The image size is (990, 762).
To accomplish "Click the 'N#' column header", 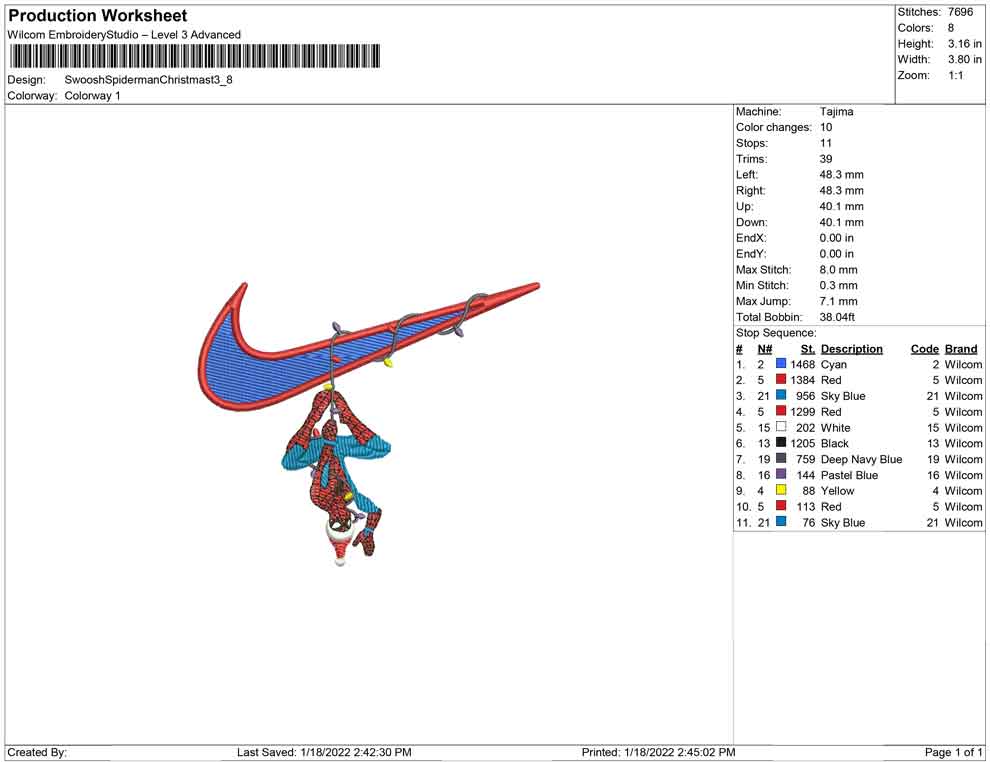I will [765, 349].
